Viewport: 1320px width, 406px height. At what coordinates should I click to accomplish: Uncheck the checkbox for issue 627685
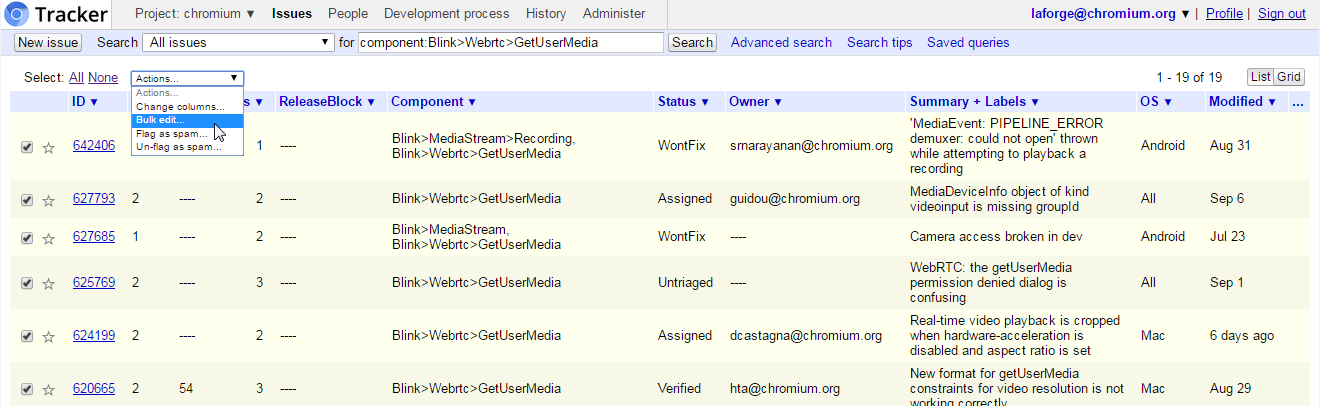point(27,238)
